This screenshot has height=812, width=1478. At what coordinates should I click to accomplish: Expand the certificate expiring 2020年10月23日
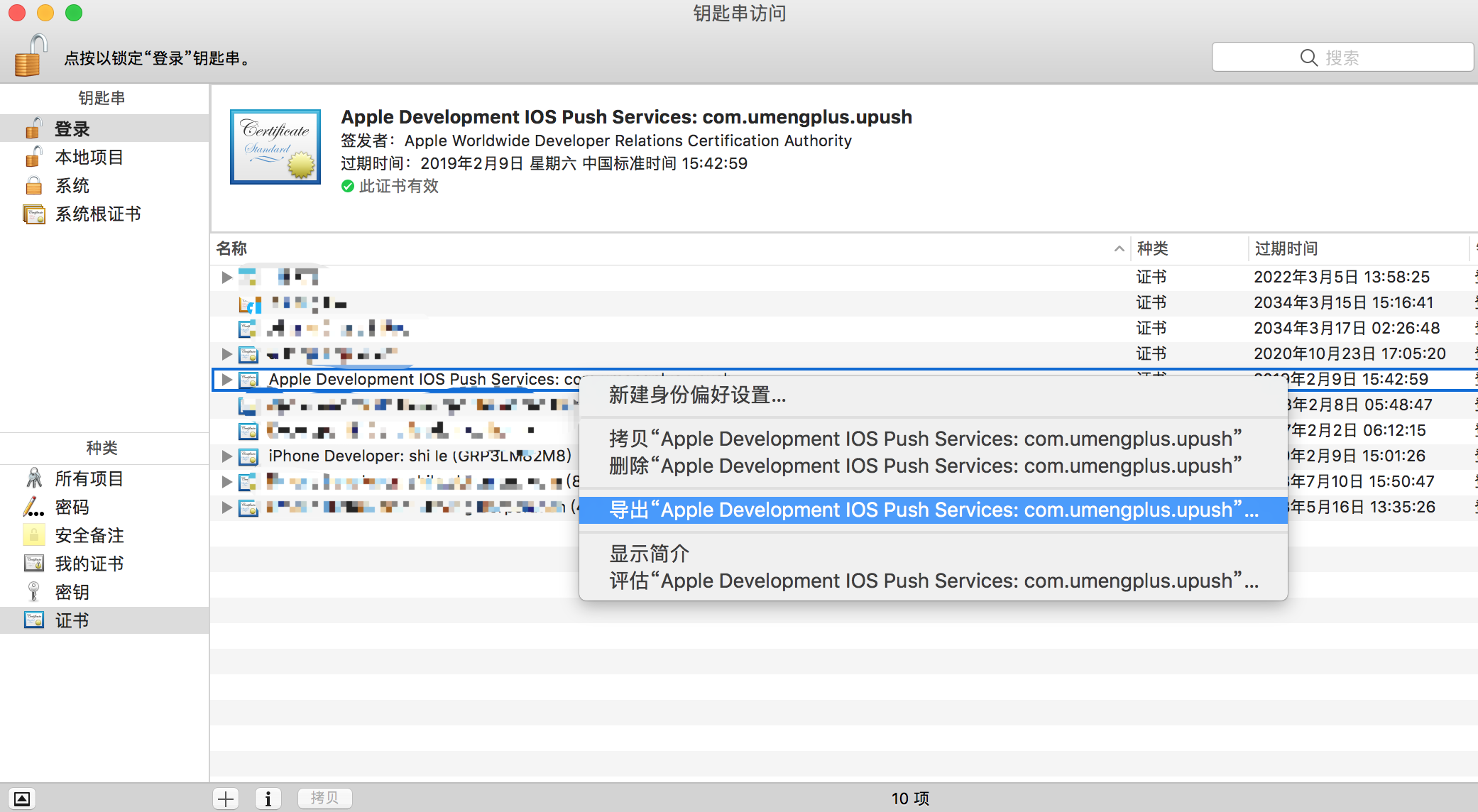226,353
